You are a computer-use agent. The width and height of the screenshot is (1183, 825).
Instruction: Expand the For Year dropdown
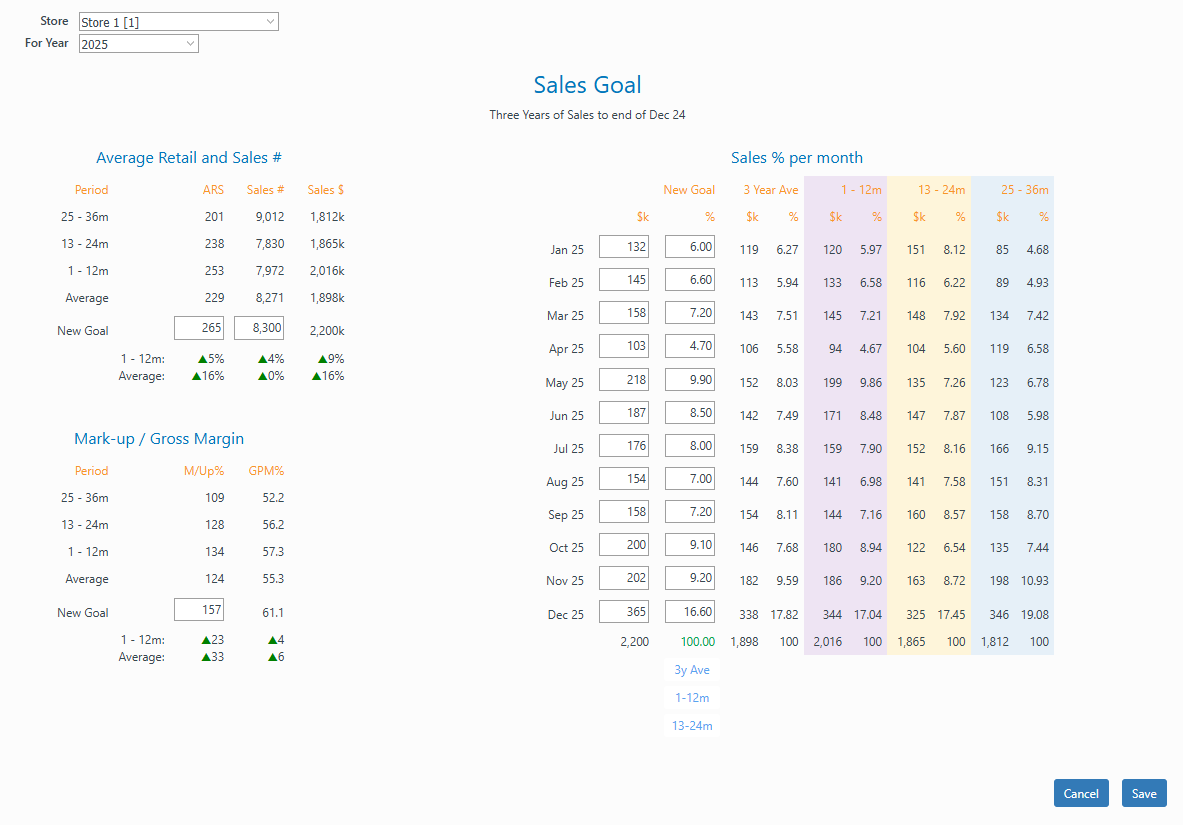138,44
